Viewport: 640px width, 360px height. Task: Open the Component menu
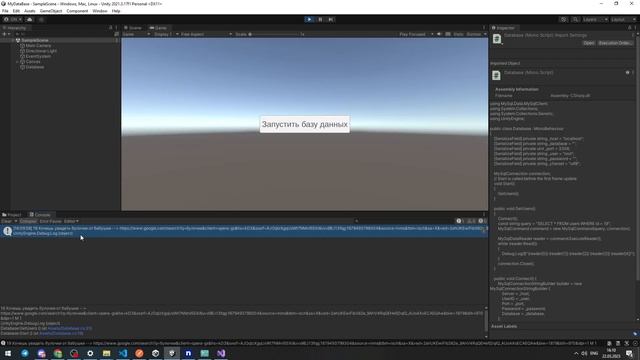[x=77, y=11]
